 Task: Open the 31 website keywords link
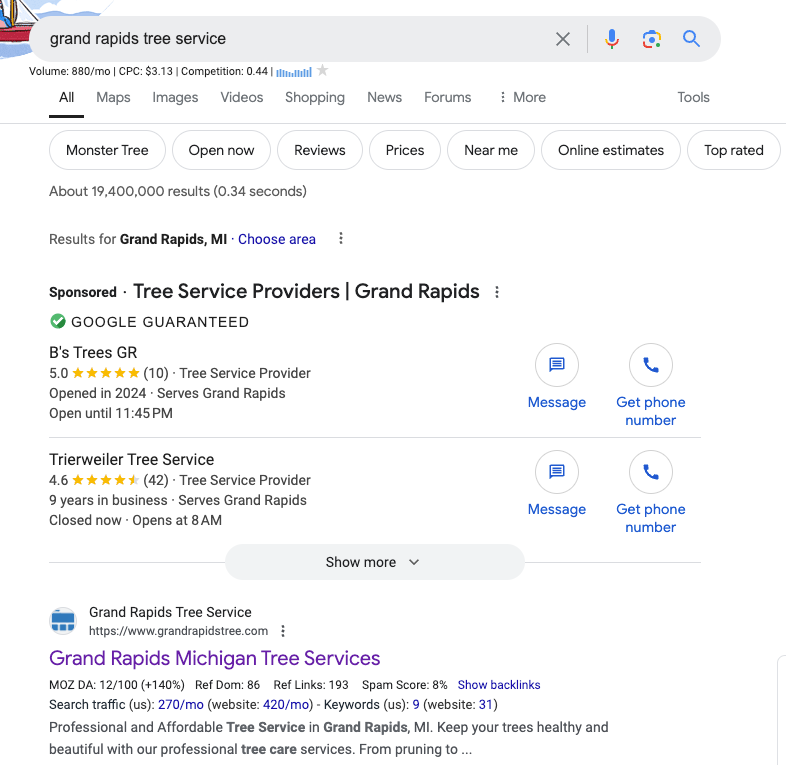(486, 704)
